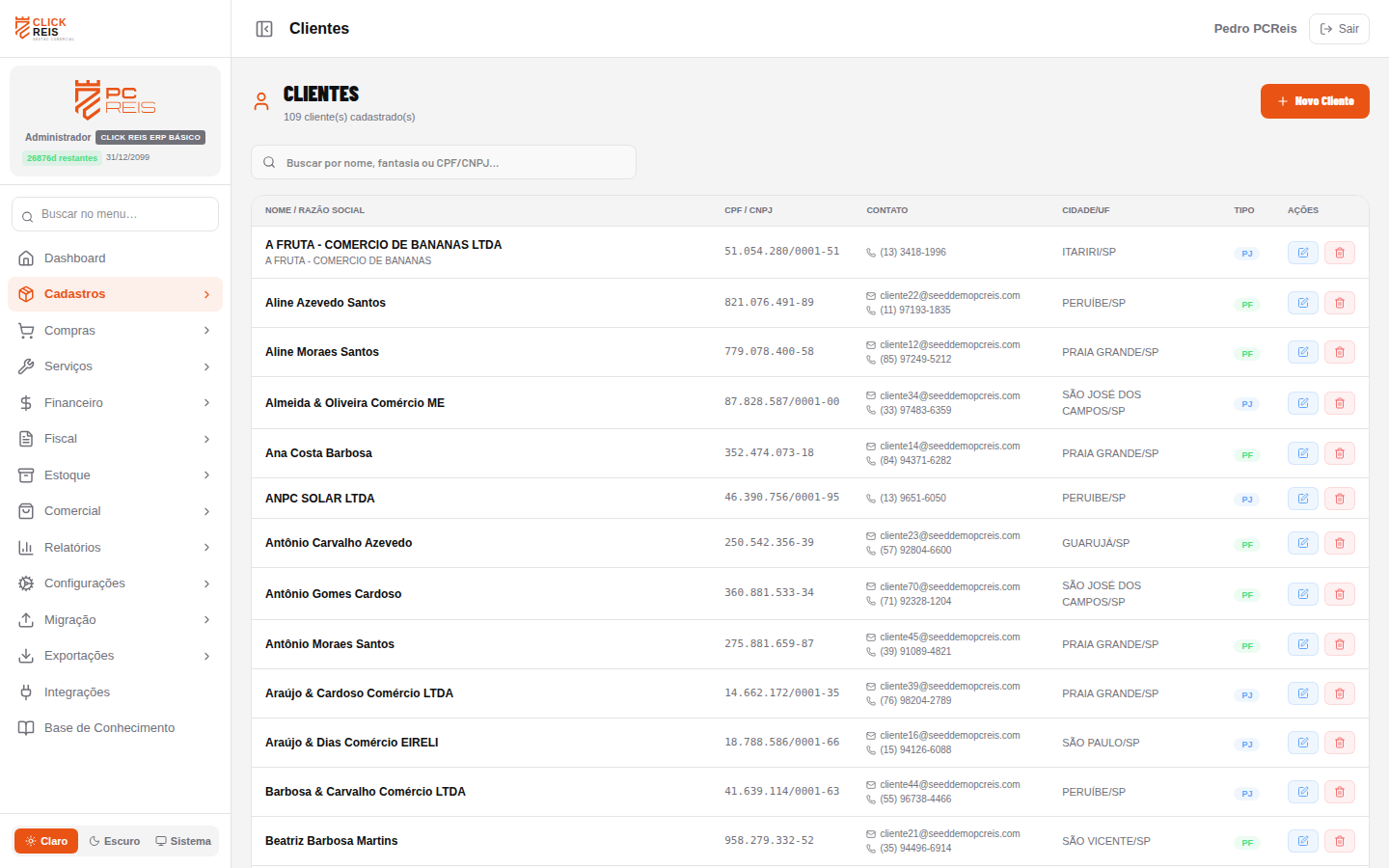Click the CLICK REIS ERP BÁSICO badge
This screenshot has width=1389, height=868.
click(150, 137)
